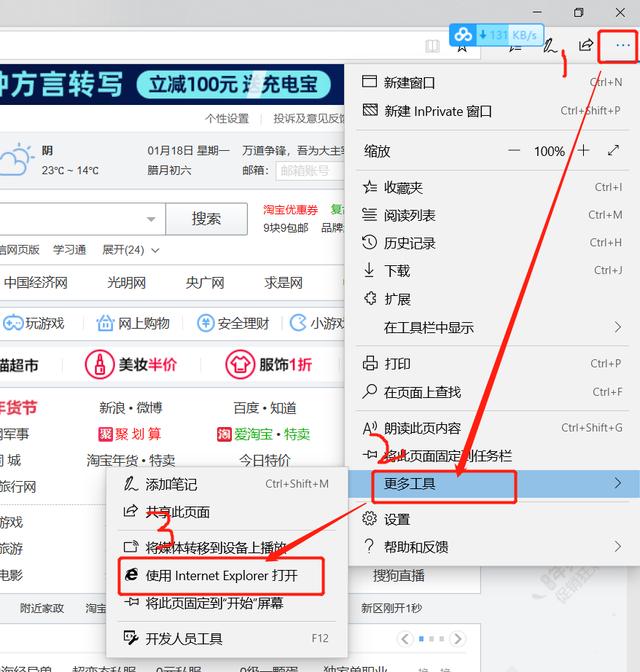Open 今日特价 link
This screenshot has width=640, height=672.
click(x=264, y=461)
